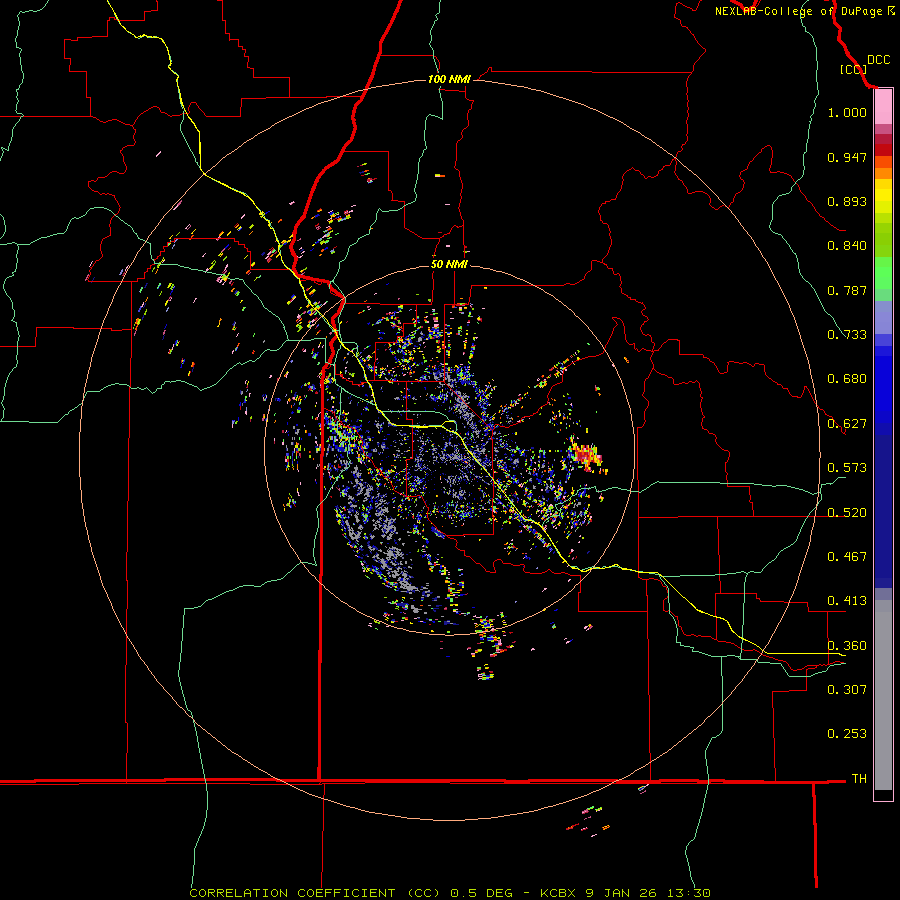
Task: Click the 0.840 legend value
Action: [x=847, y=246]
